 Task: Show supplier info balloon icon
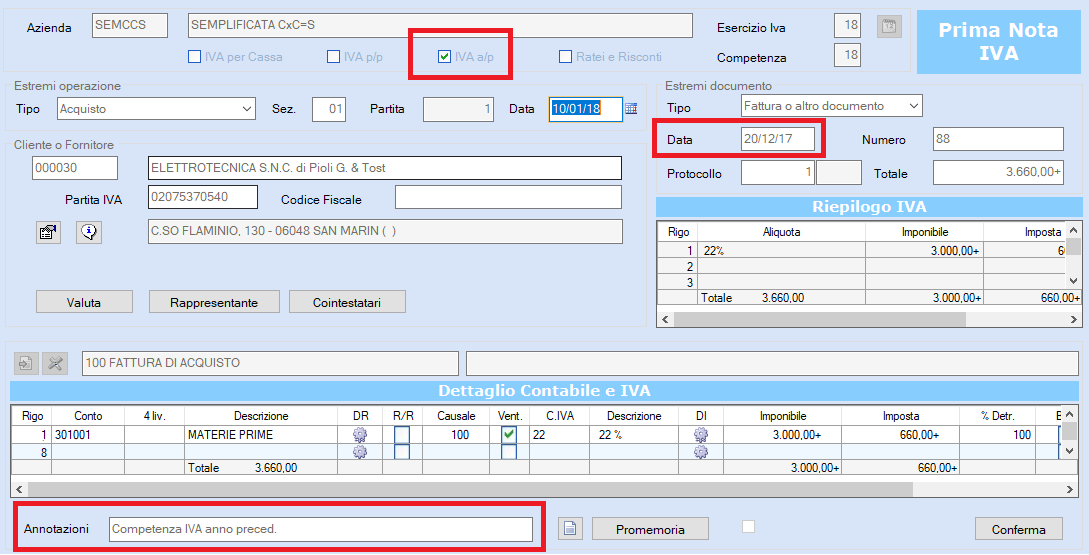89,232
